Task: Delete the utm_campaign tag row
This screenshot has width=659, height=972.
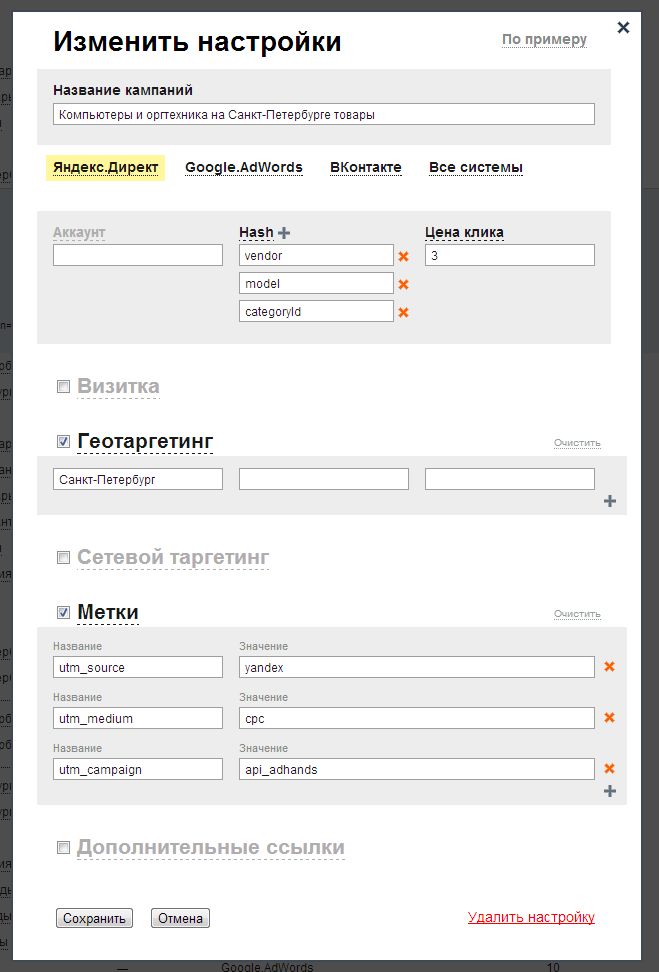Action: (609, 768)
